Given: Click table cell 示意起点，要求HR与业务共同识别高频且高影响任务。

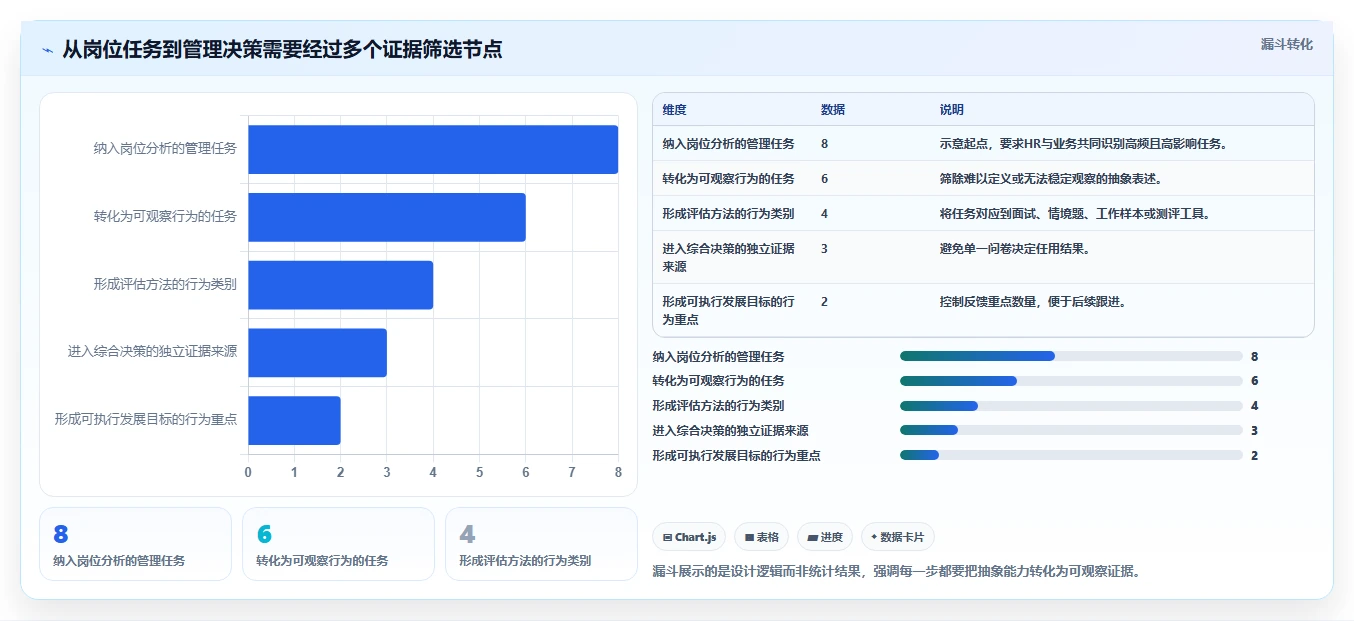Looking at the screenshot, I should click(x=1083, y=144).
